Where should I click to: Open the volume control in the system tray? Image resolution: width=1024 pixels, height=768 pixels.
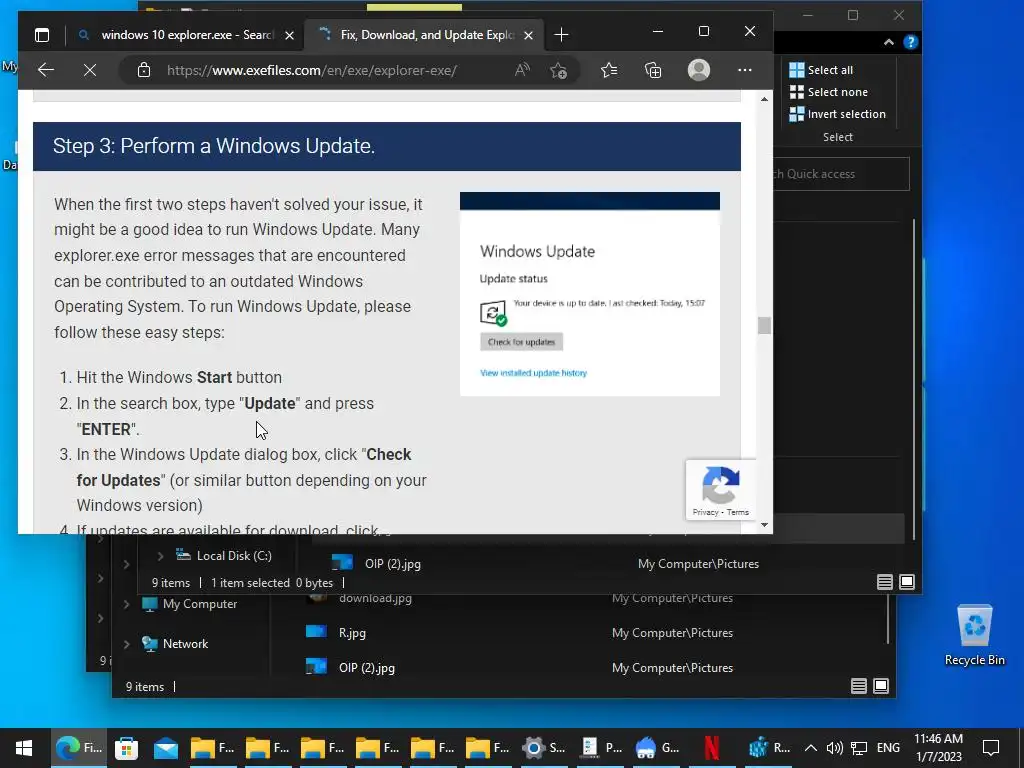tap(834, 748)
